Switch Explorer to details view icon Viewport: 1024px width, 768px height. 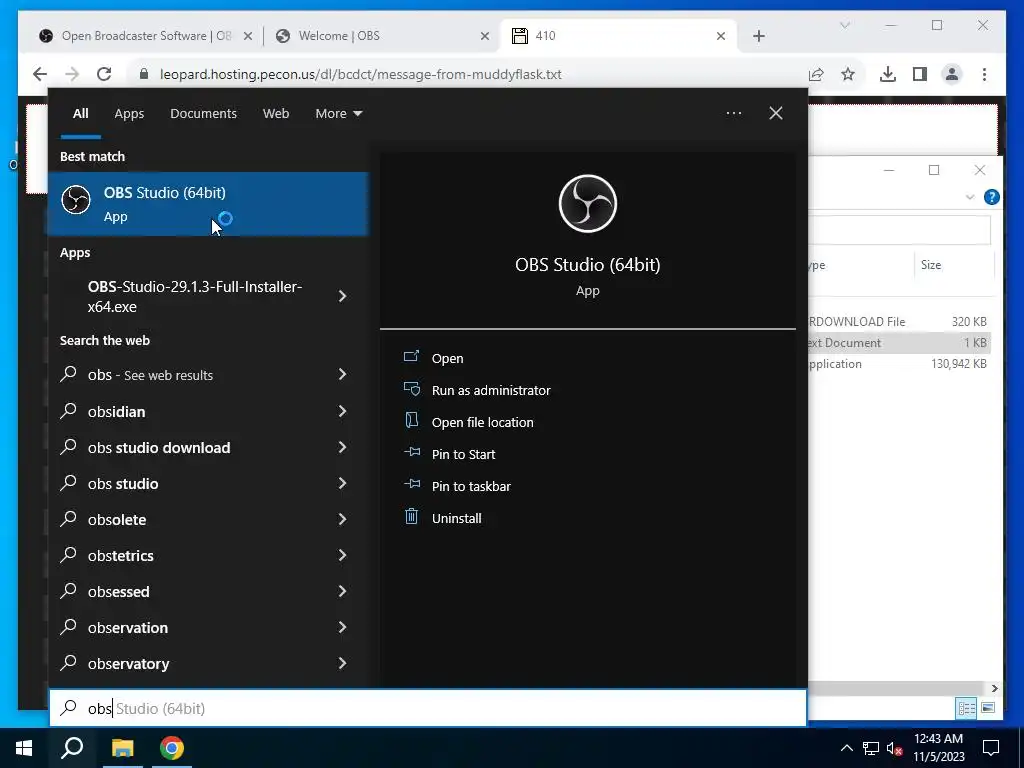tap(966, 708)
